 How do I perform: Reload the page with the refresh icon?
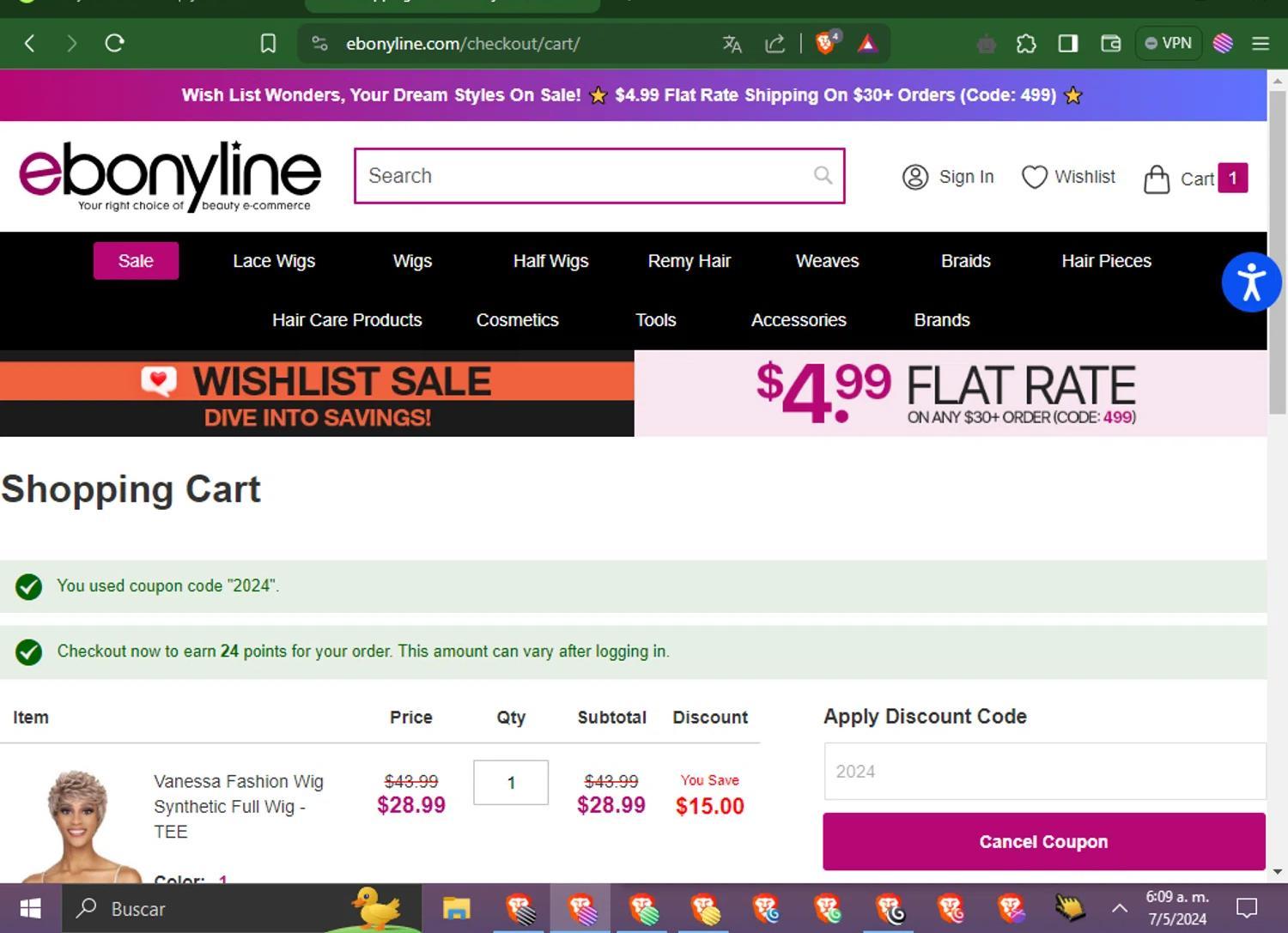tap(114, 43)
